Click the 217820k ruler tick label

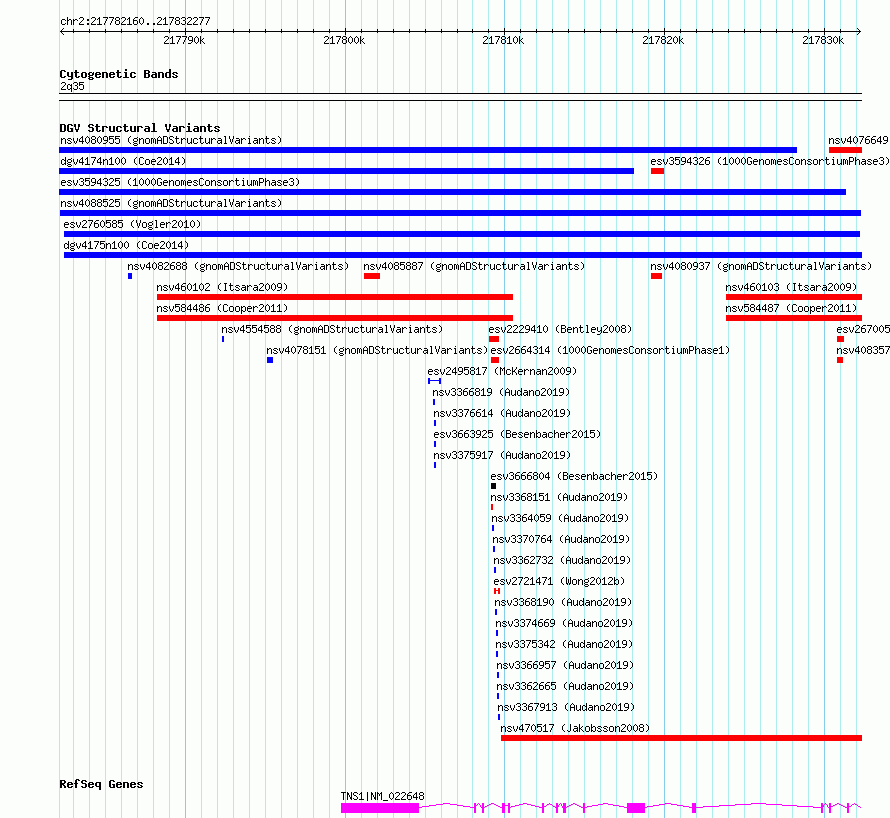click(663, 40)
